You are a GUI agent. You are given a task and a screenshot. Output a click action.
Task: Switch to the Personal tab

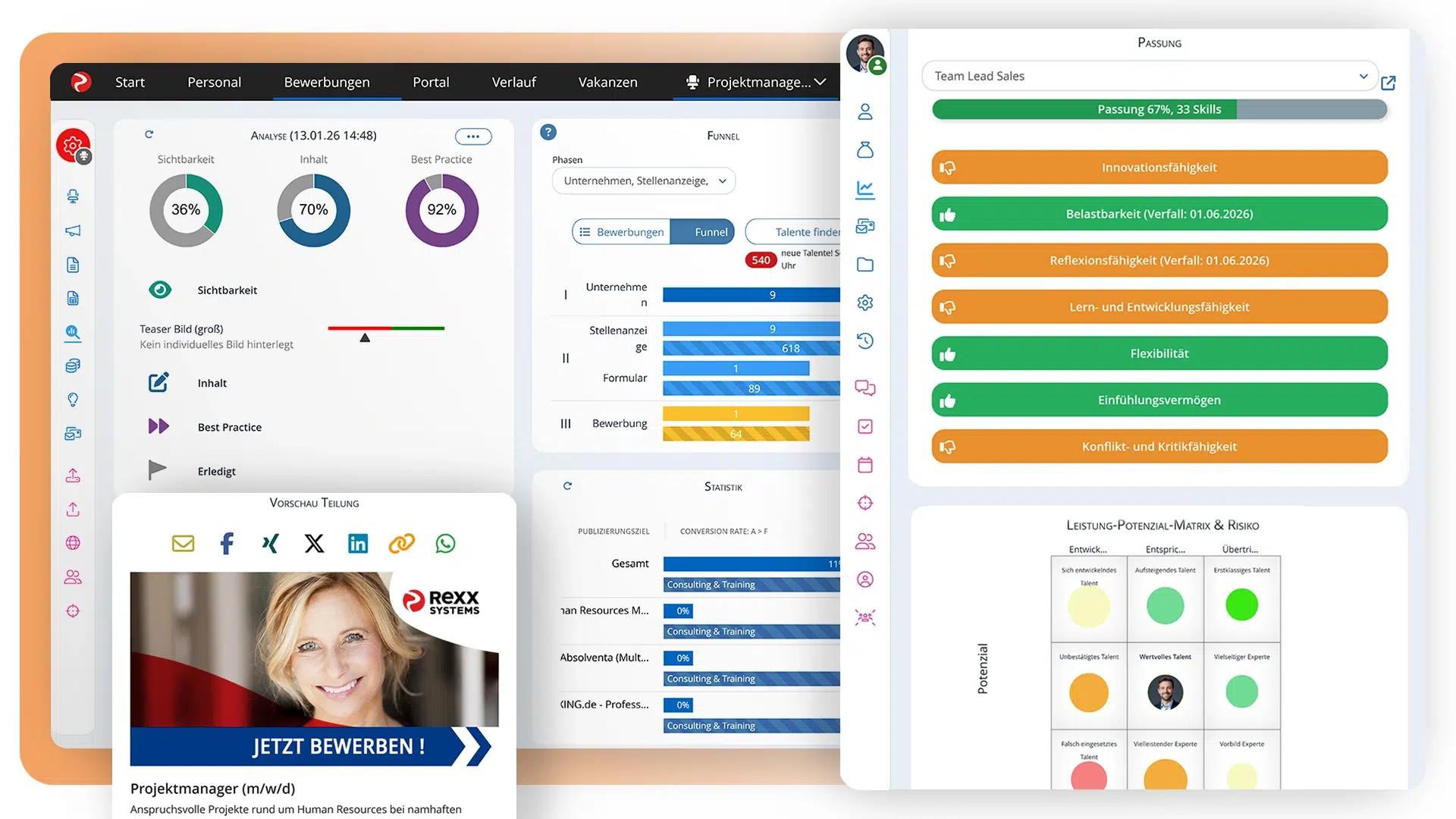[214, 82]
